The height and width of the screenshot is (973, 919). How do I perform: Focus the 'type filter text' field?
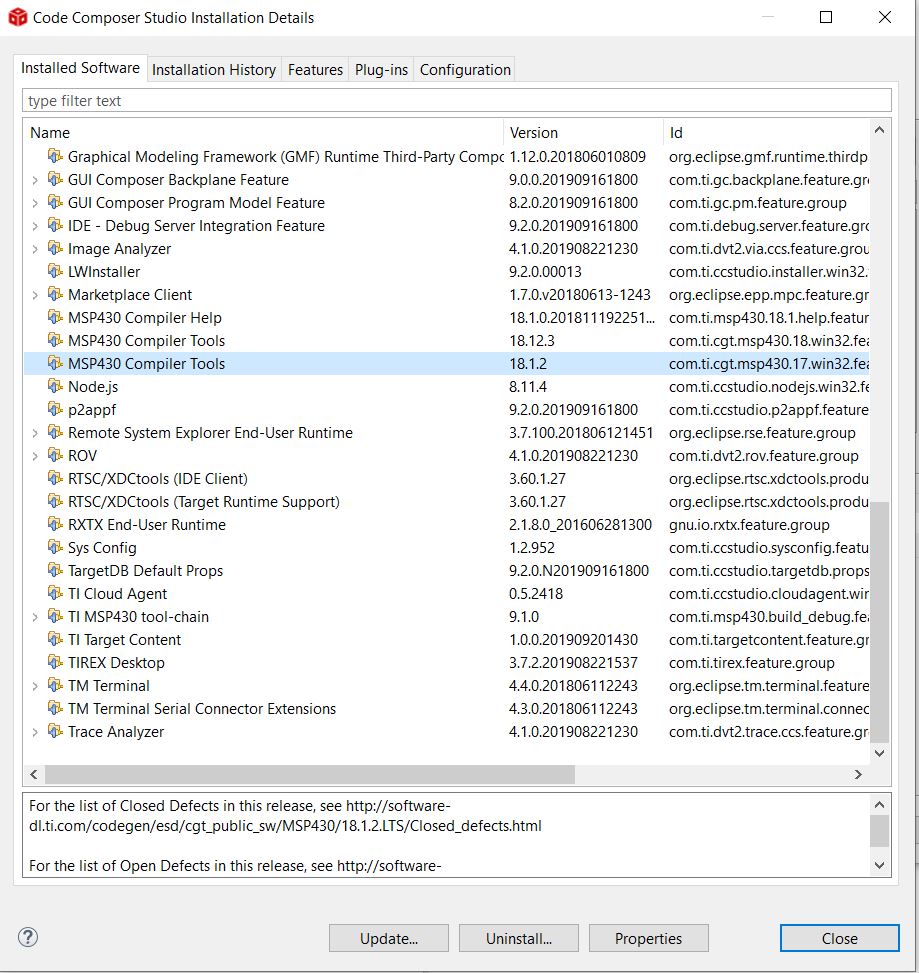(457, 101)
